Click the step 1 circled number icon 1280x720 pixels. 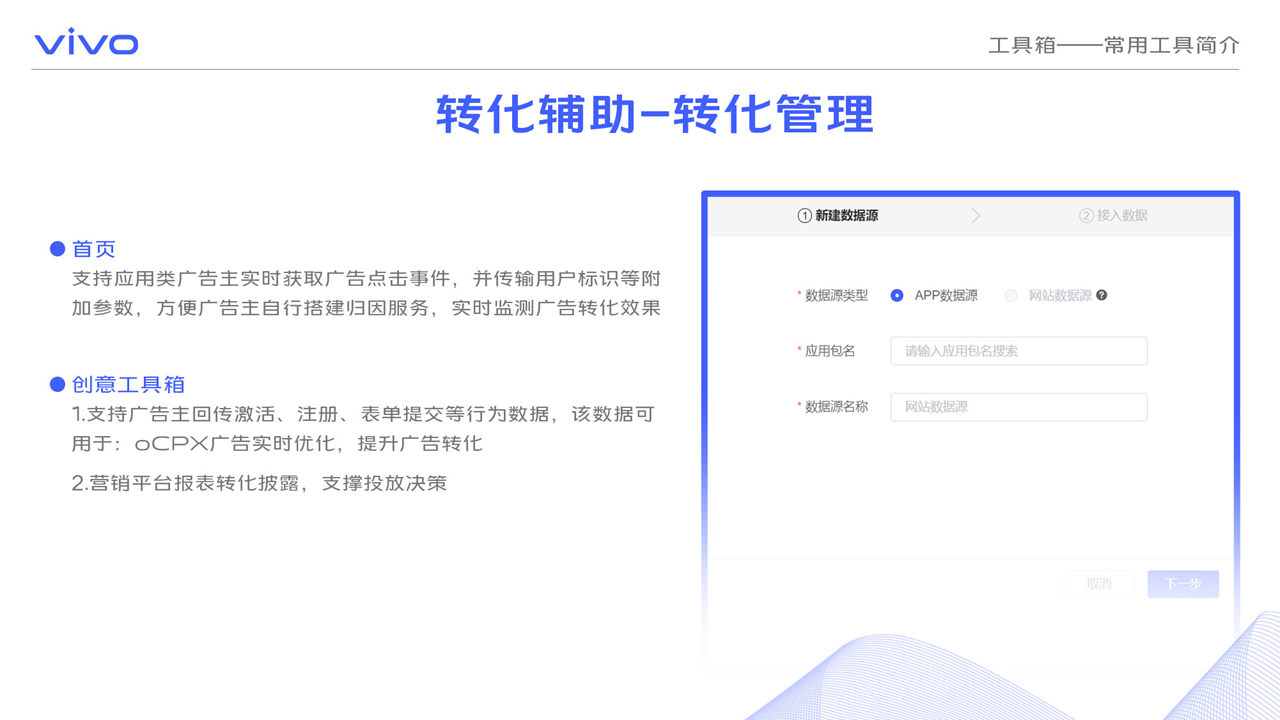pyautogui.click(x=804, y=216)
